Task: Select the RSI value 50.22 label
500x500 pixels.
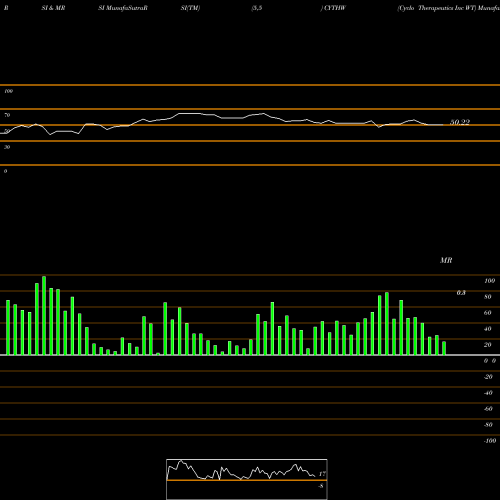Action: tap(460, 122)
